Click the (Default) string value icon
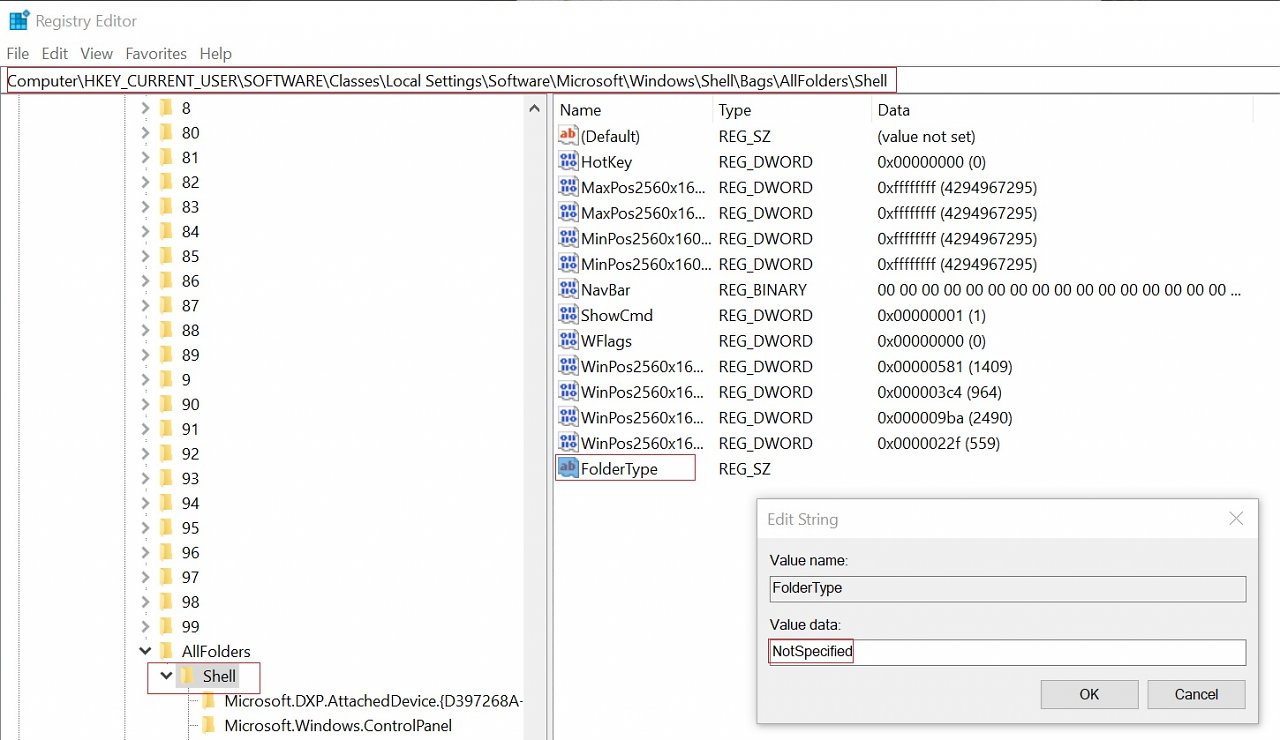Image resolution: width=1280 pixels, height=740 pixels. click(x=568, y=136)
